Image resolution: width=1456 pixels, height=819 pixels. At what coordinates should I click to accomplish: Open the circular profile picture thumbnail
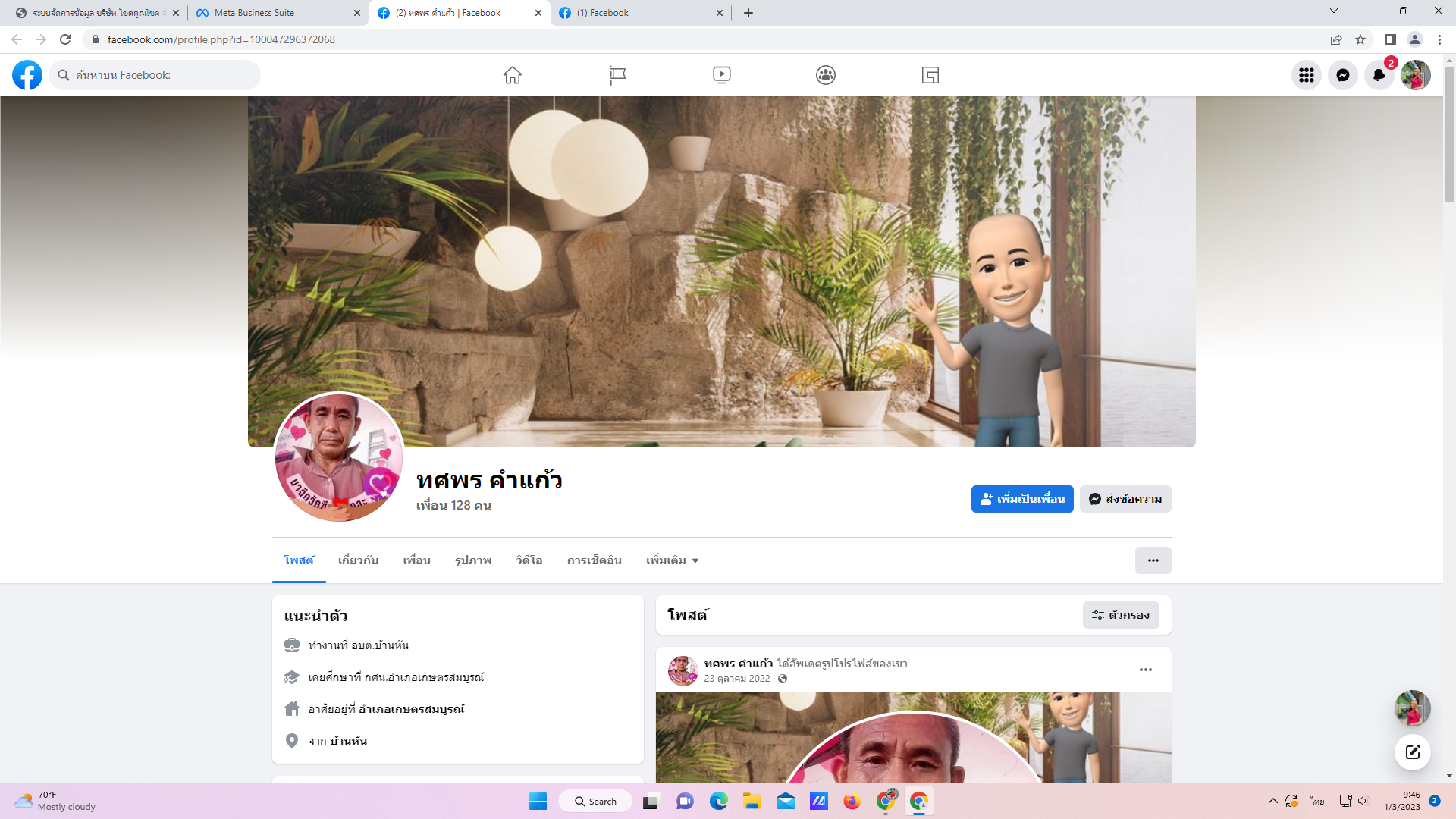[338, 457]
